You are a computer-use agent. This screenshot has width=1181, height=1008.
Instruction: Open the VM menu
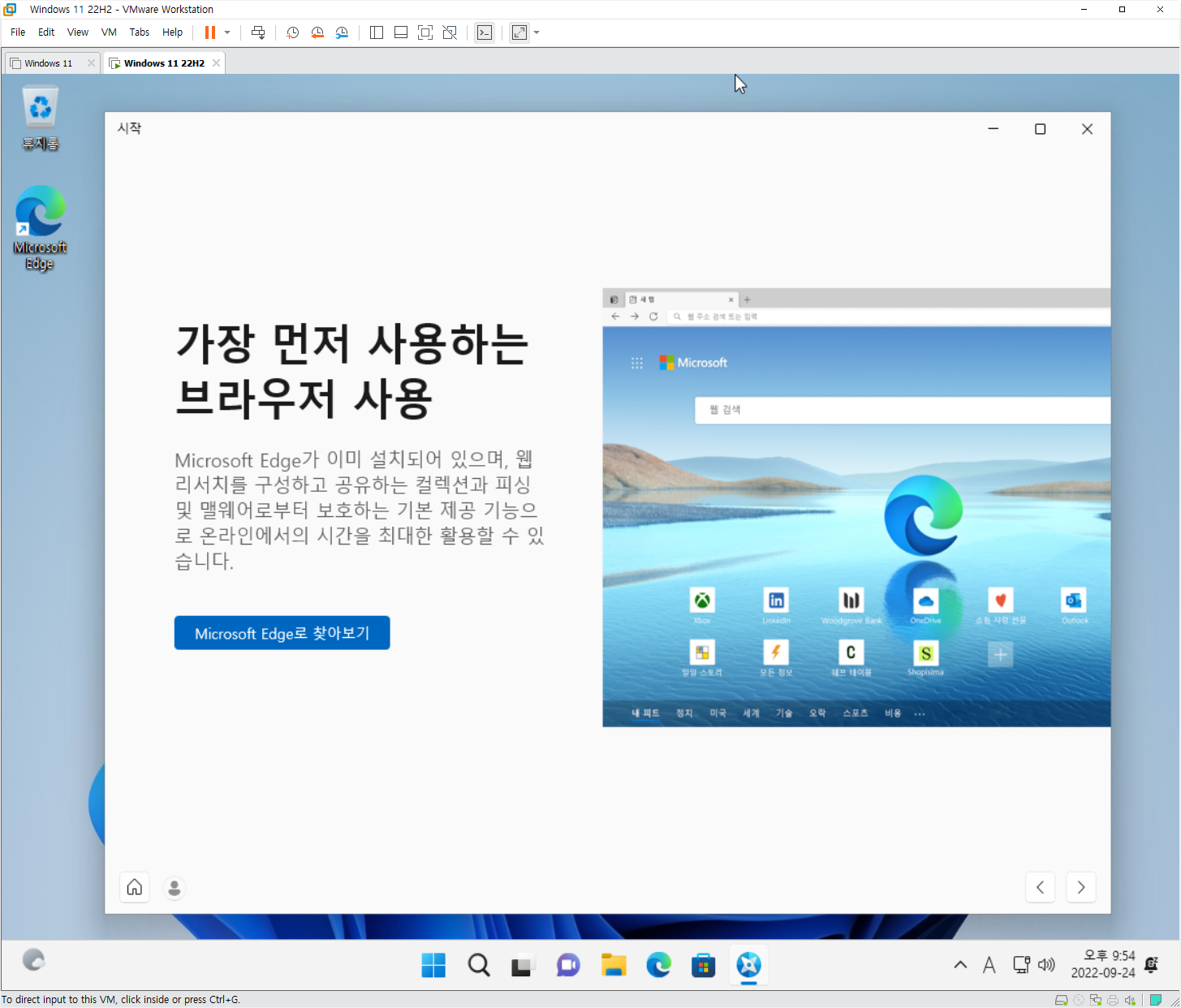(x=109, y=32)
